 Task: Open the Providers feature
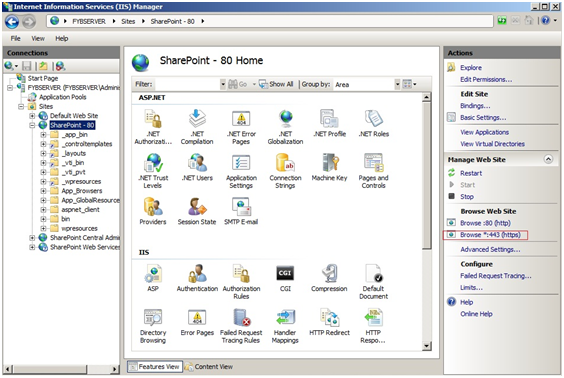[x=153, y=211]
